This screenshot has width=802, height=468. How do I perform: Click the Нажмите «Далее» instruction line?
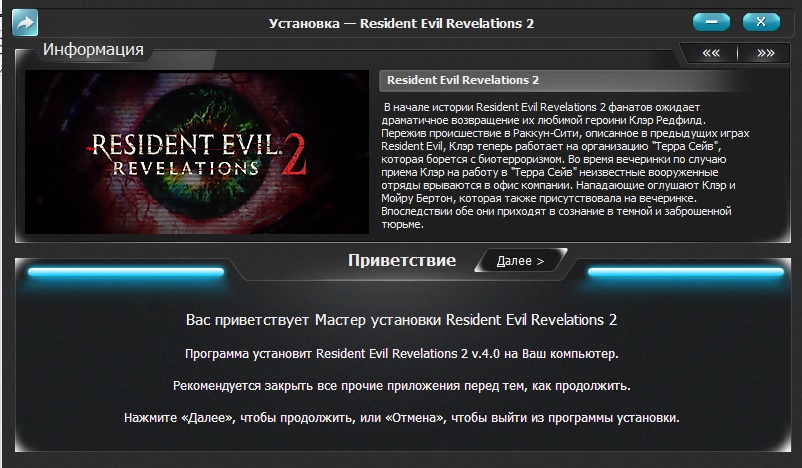pos(402,417)
